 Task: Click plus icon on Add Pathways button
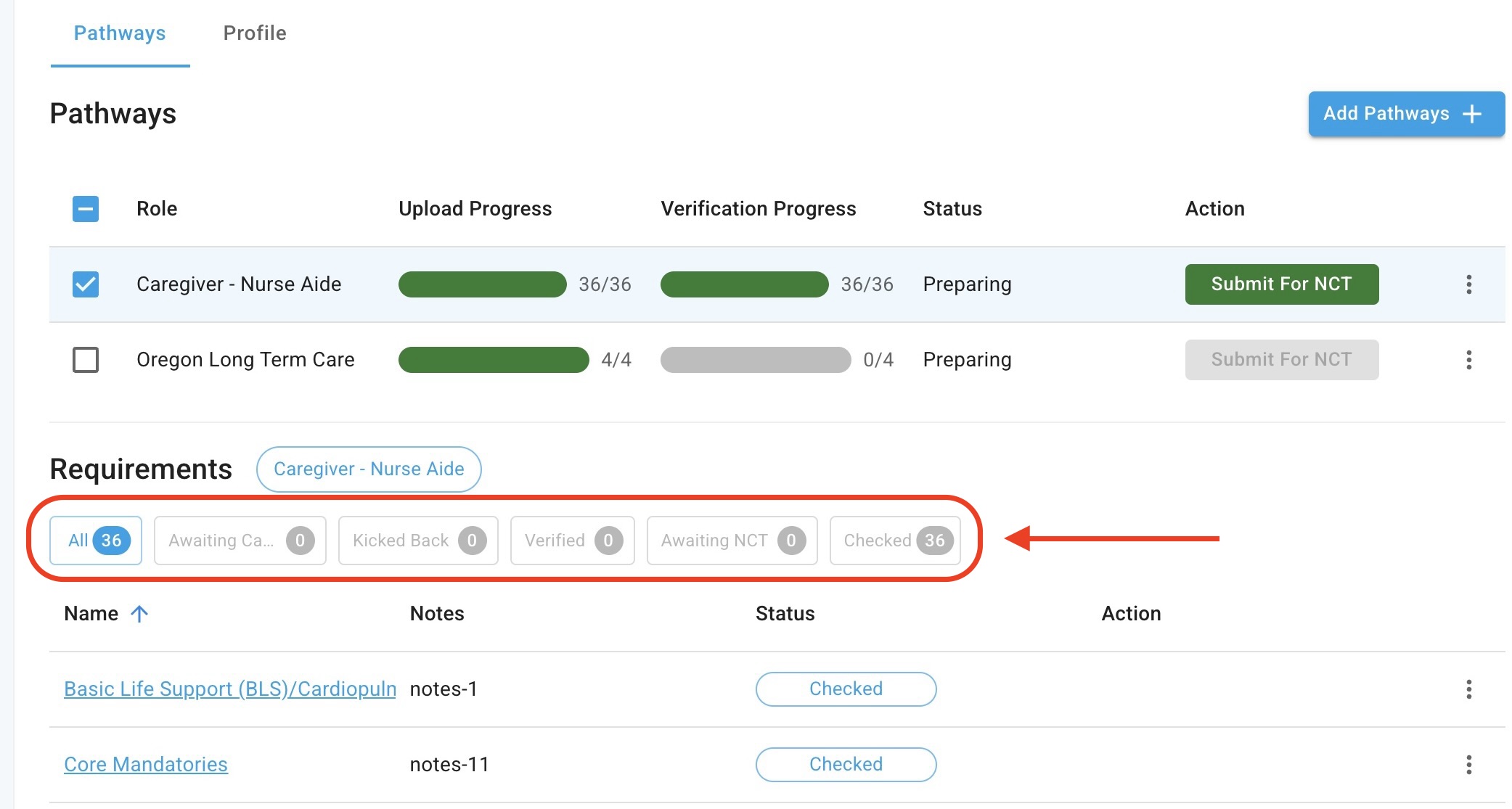1472,114
